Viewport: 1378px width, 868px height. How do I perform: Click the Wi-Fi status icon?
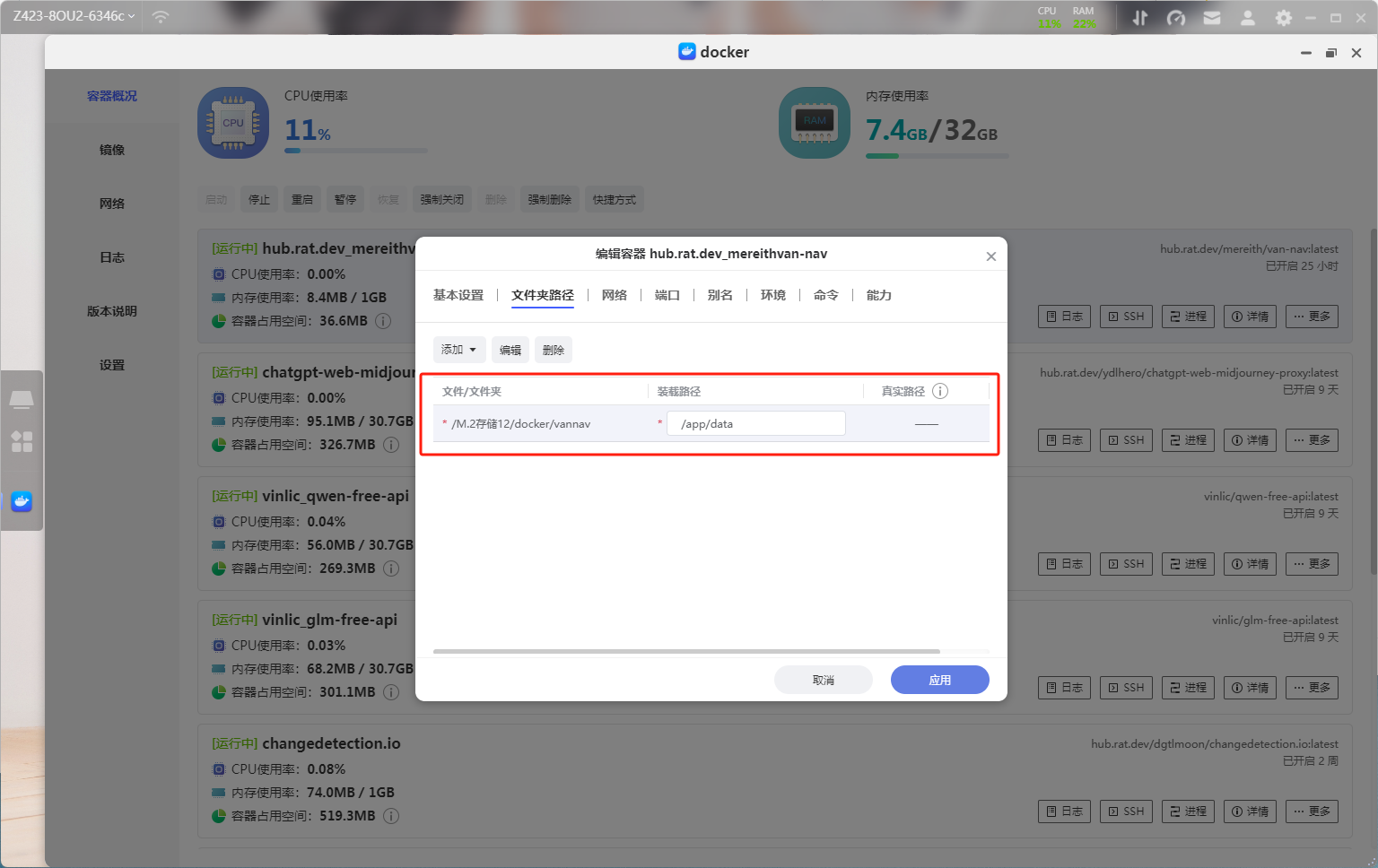tap(161, 16)
